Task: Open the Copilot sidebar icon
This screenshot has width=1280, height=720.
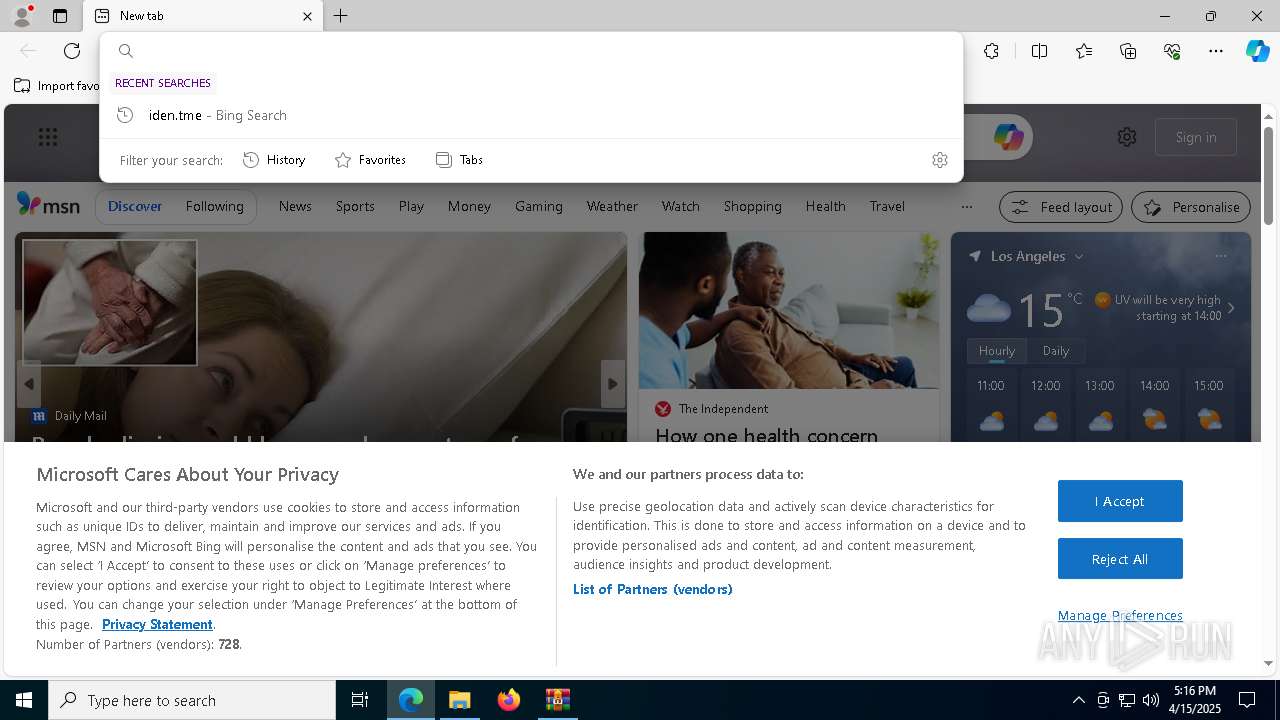Action: coord(1257,51)
